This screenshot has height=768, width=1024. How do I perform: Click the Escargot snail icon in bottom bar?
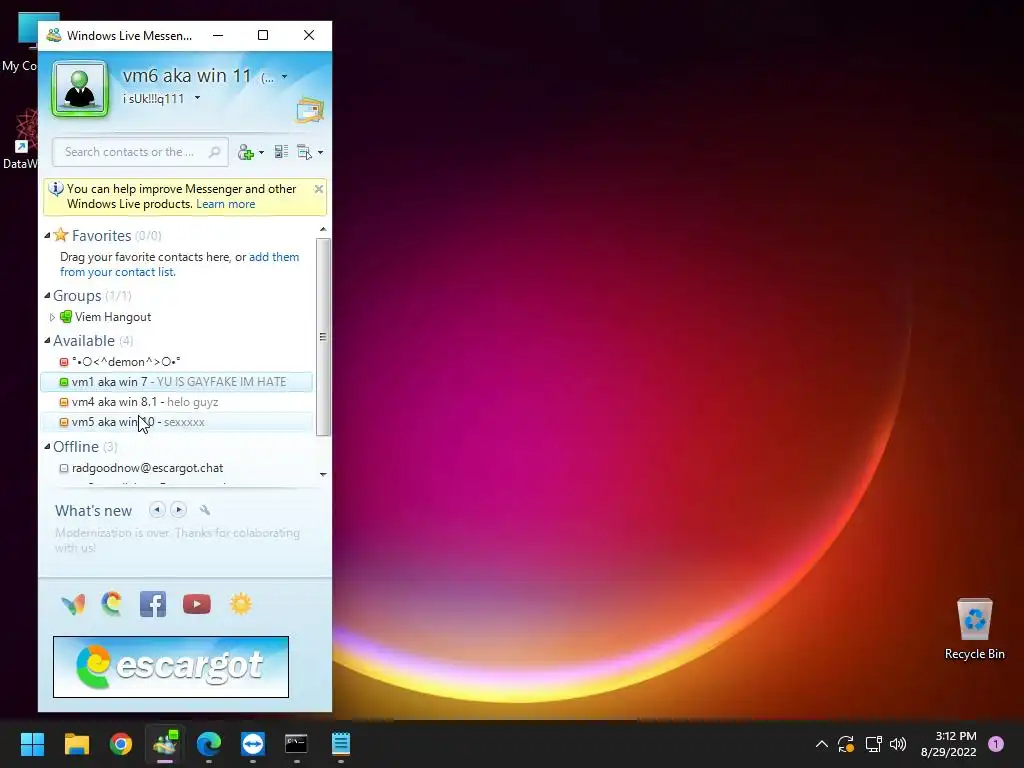112,603
